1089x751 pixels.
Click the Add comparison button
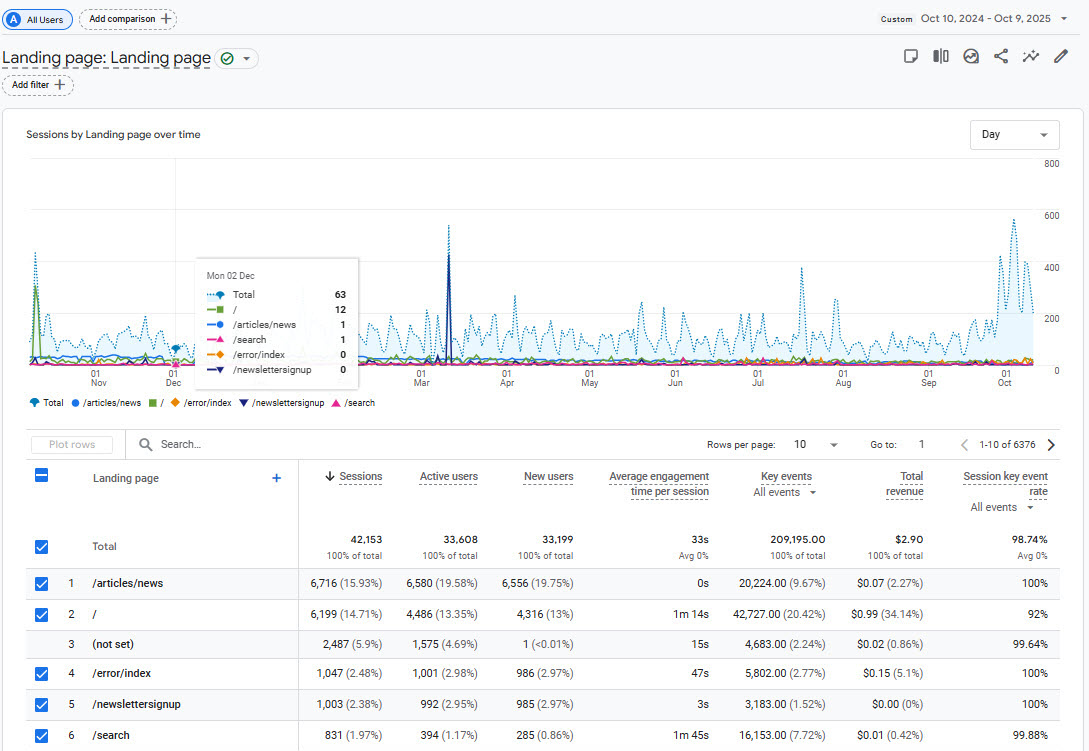[127, 18]
